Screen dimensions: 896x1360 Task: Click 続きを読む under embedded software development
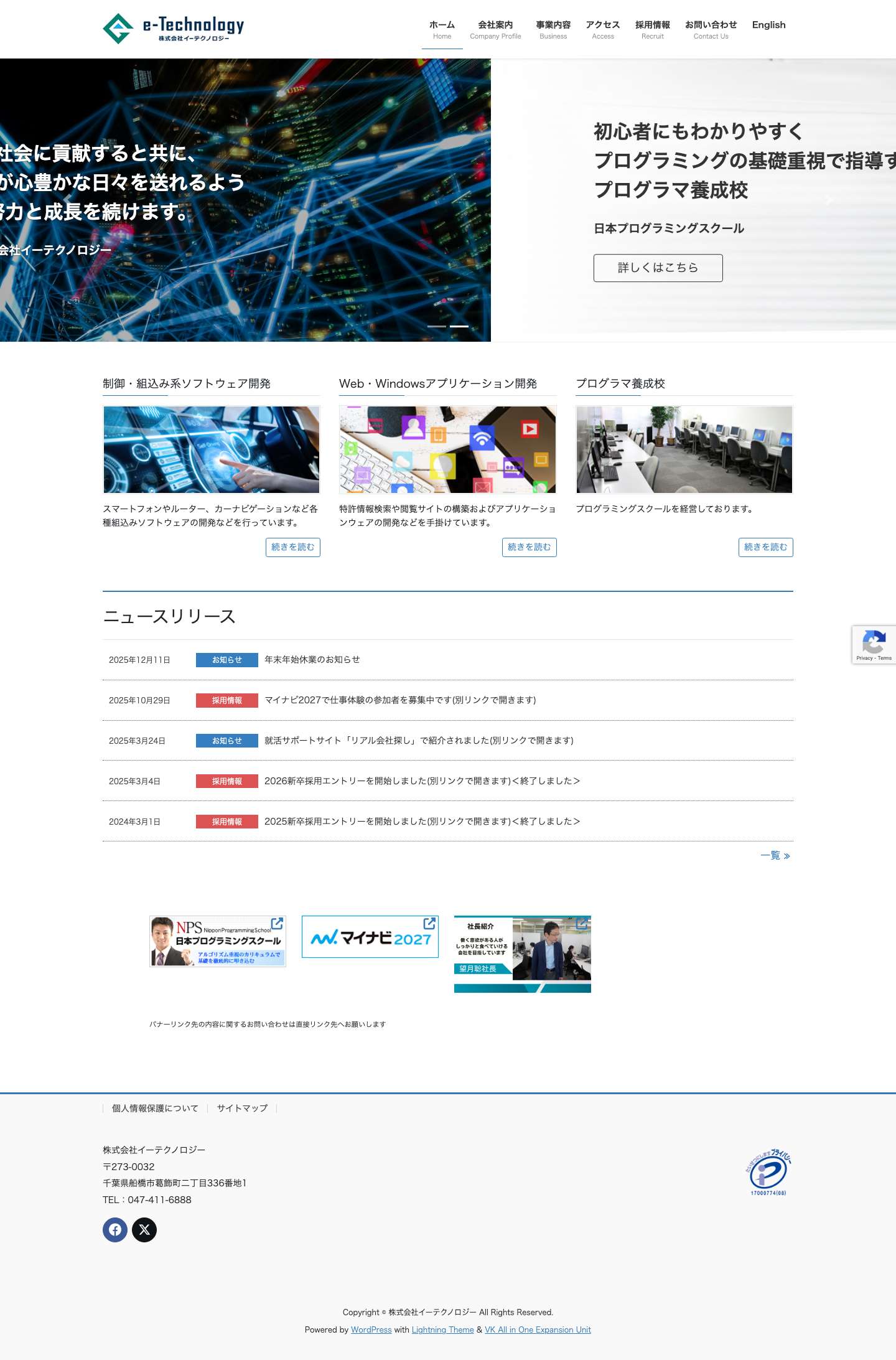(x=292, y=547)
